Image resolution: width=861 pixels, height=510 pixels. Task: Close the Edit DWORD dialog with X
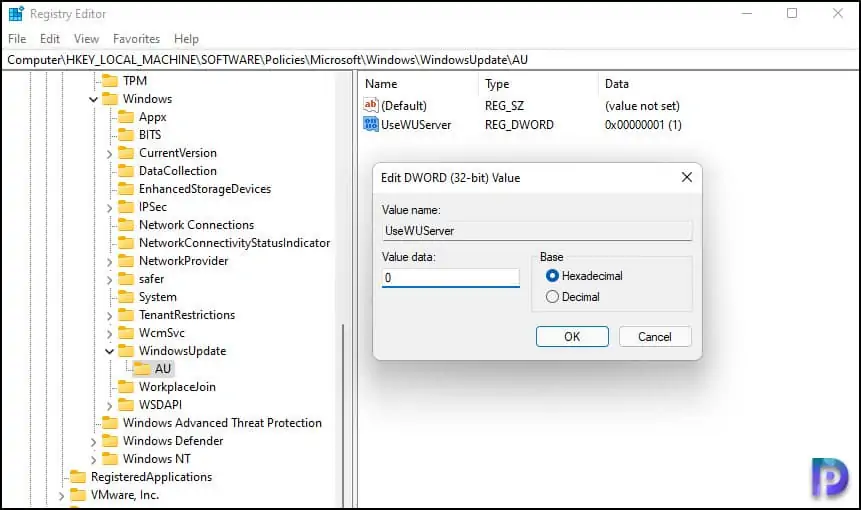pyautogui.click(x=686, y=177)
